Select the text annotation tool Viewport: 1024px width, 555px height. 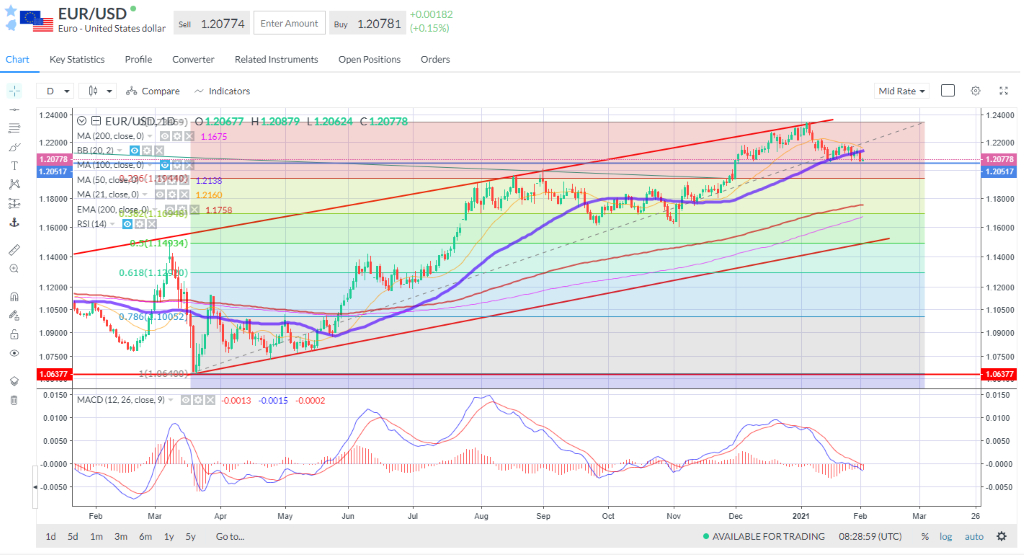[14, 165]
